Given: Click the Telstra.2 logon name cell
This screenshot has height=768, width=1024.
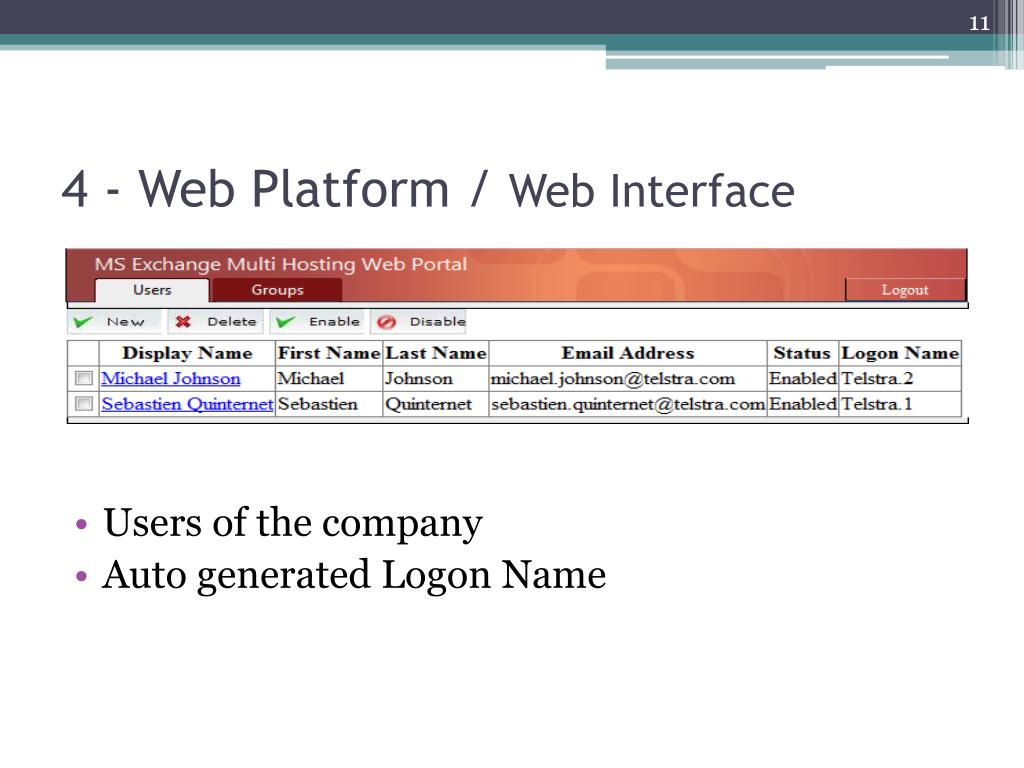Looking at the screenshot, I should 900,379.
